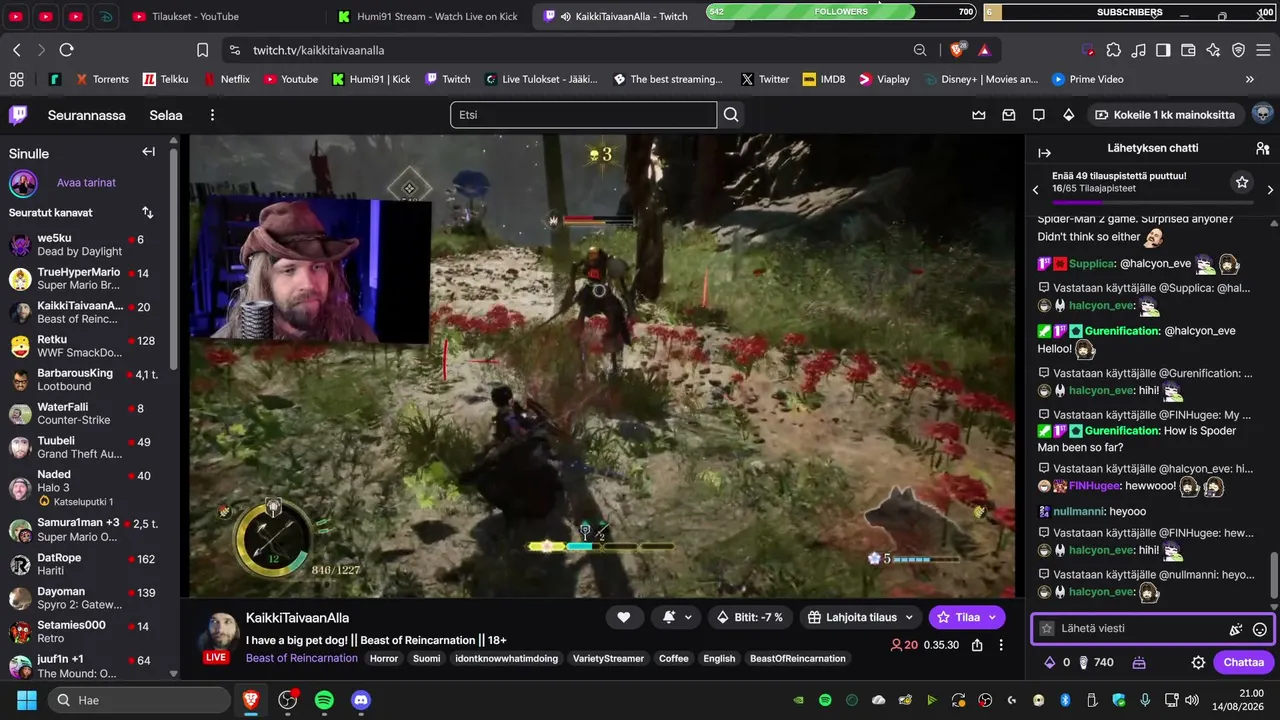Open Twitch search magnifier button
Image resolution: width=1280 pixels, height=720 pixels.
tap(731, 115)
